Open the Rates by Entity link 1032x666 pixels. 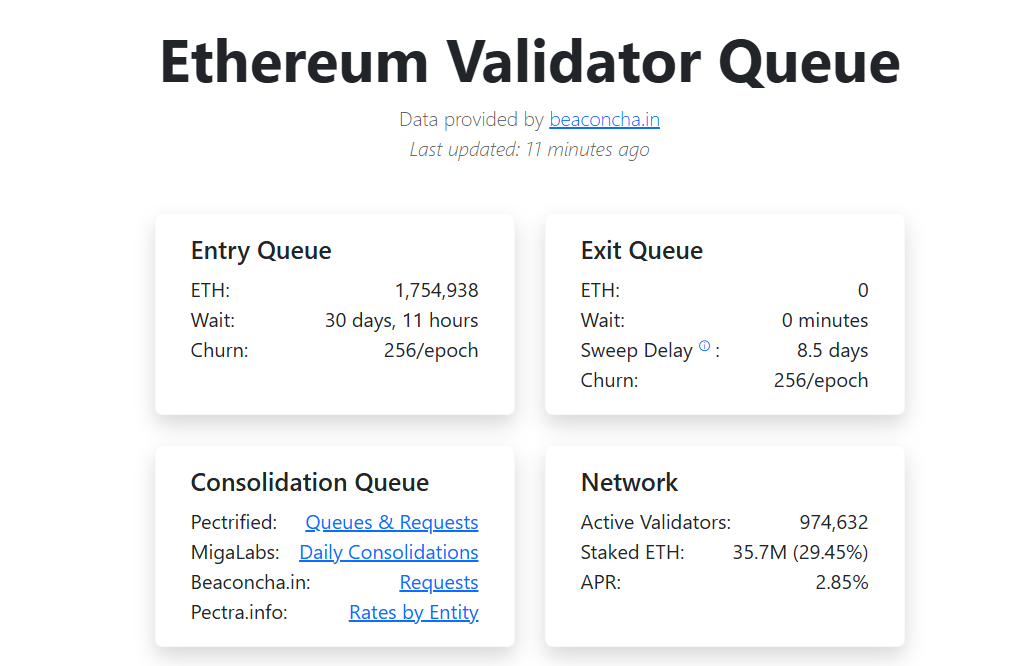click(413, 612)
